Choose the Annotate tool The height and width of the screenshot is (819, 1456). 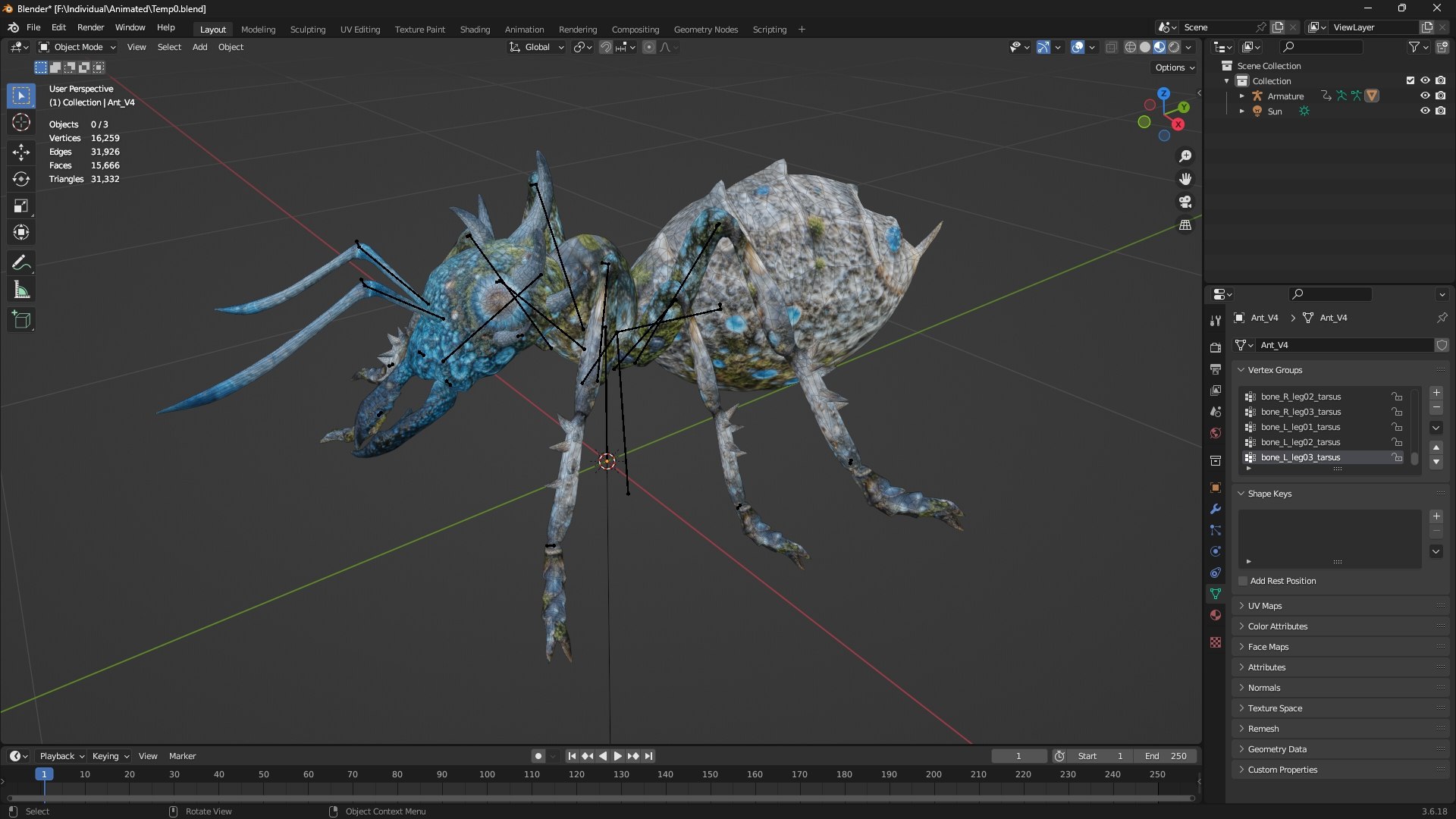21,262
